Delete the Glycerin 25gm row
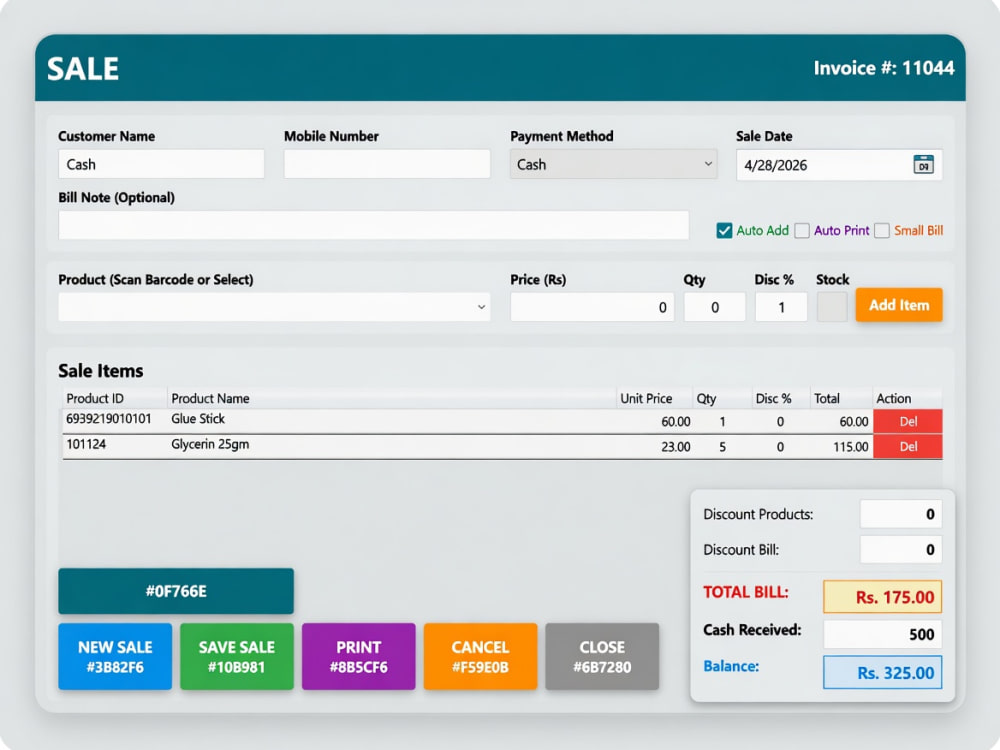Screen dimensions: 1000x750 tap(908, 447)
